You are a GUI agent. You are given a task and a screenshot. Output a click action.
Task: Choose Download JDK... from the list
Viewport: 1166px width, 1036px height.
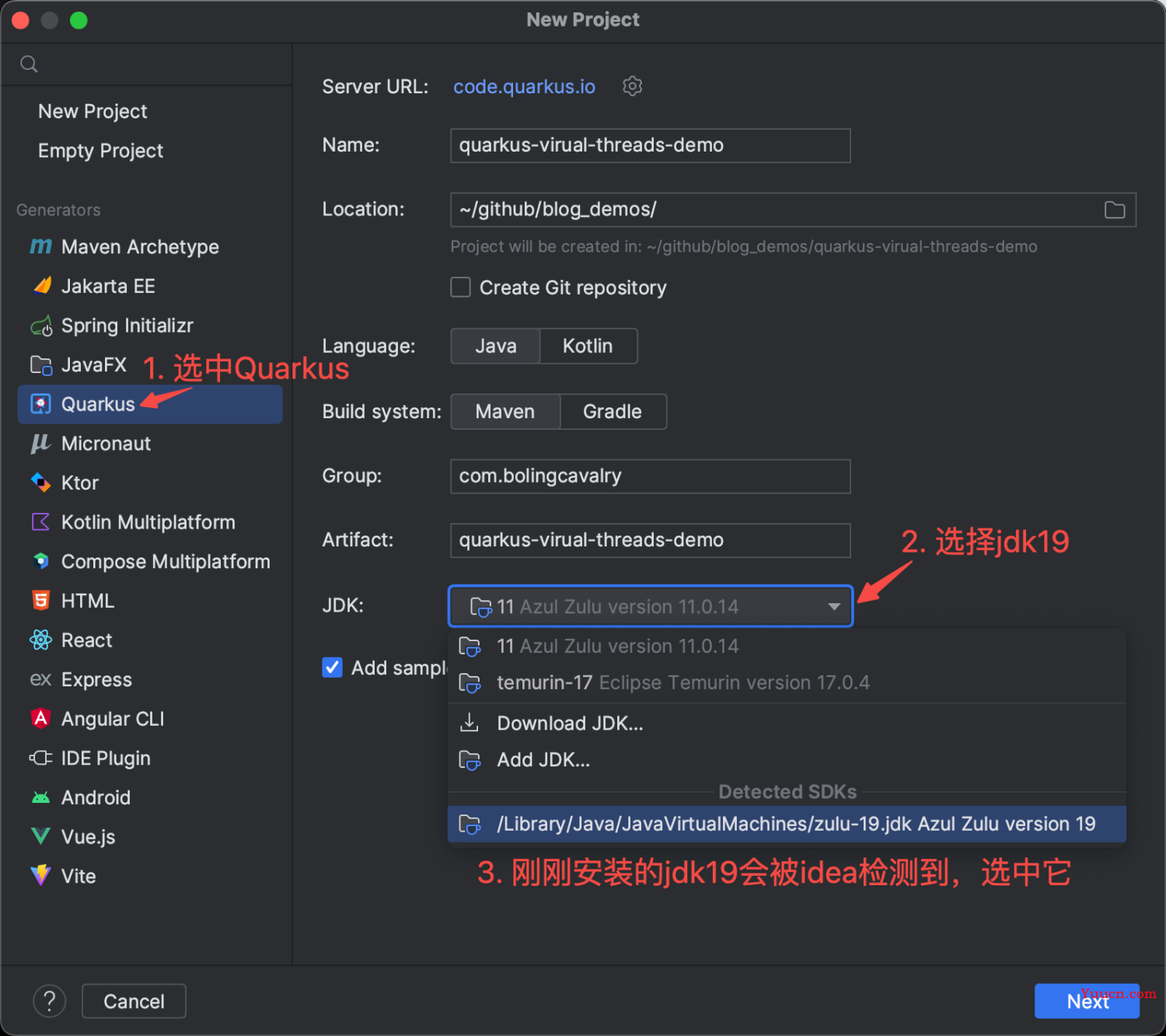(787, 723)
